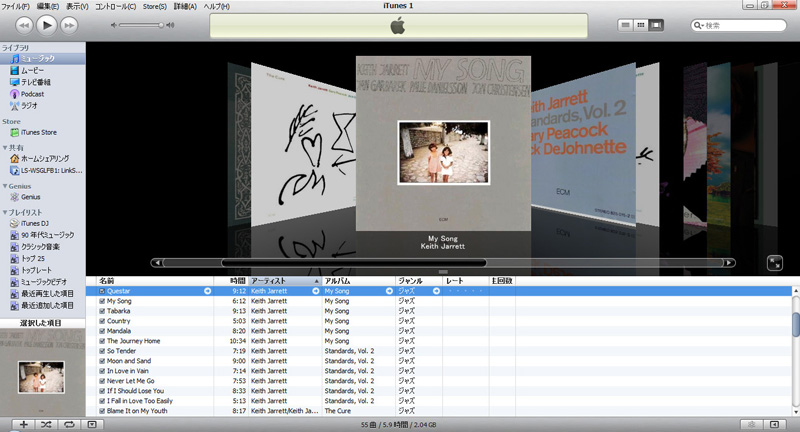800x432 pixels.
Task: Collapse the 共有 sidebar section
Action: point(4,147)
